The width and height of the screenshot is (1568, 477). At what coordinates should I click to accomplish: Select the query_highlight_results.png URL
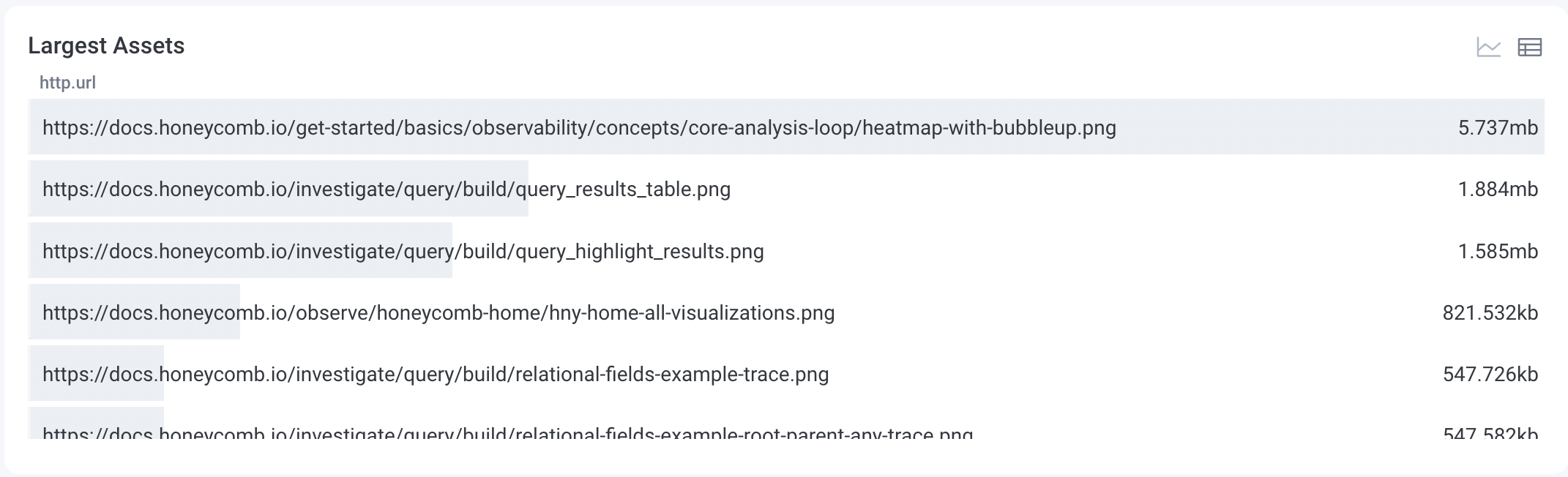(x=403, y=252)
